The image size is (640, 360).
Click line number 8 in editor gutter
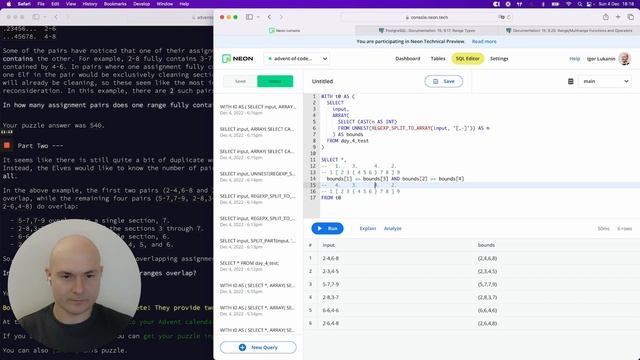tap(314, 141)
